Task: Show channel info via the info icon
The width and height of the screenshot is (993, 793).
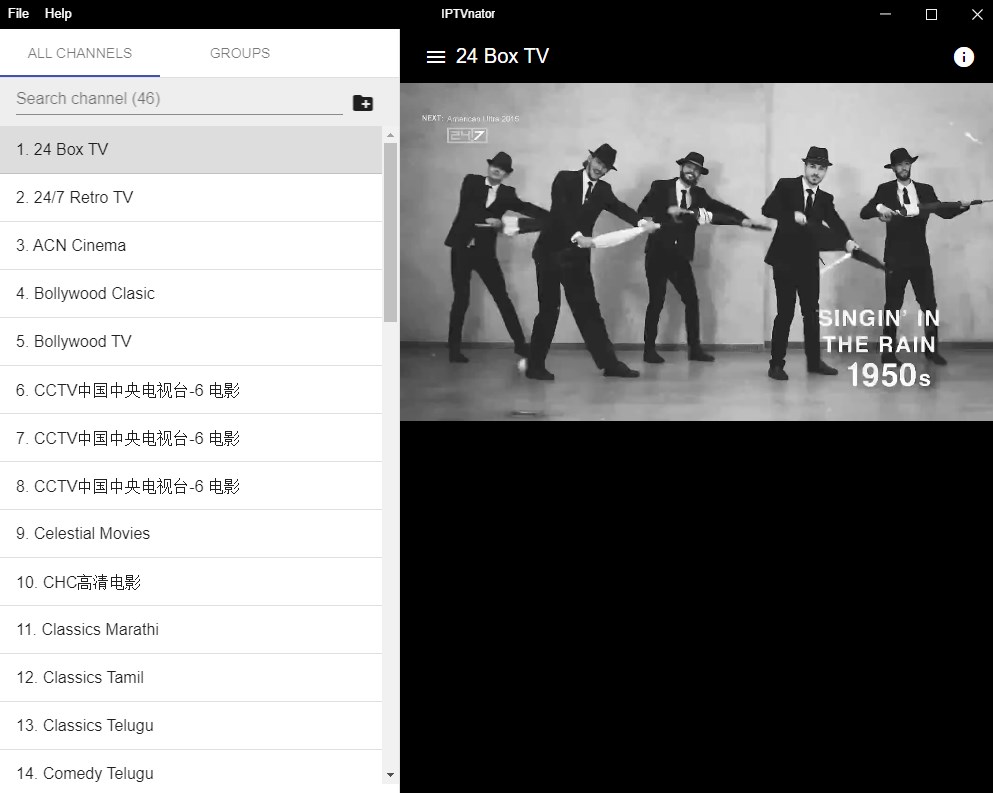Action: click(x=962, y=57)
